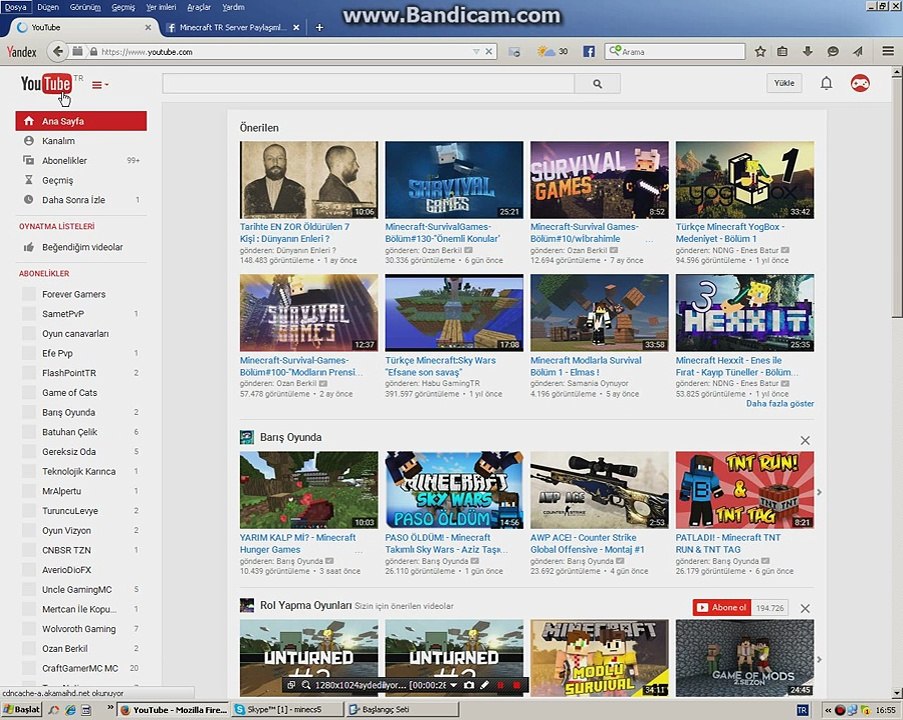This screenshot has height=720, width=903.
Task: Click the YouTube logo
Action: pyautogui.click(x=47, y=84)
